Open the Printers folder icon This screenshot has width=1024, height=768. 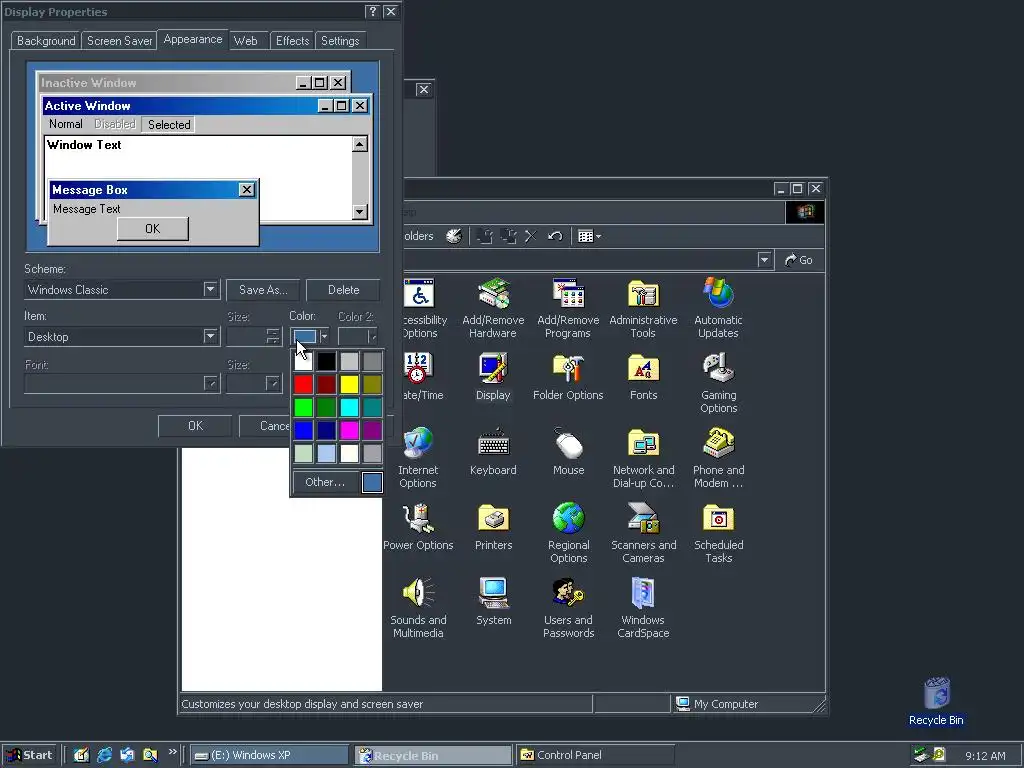493,527
